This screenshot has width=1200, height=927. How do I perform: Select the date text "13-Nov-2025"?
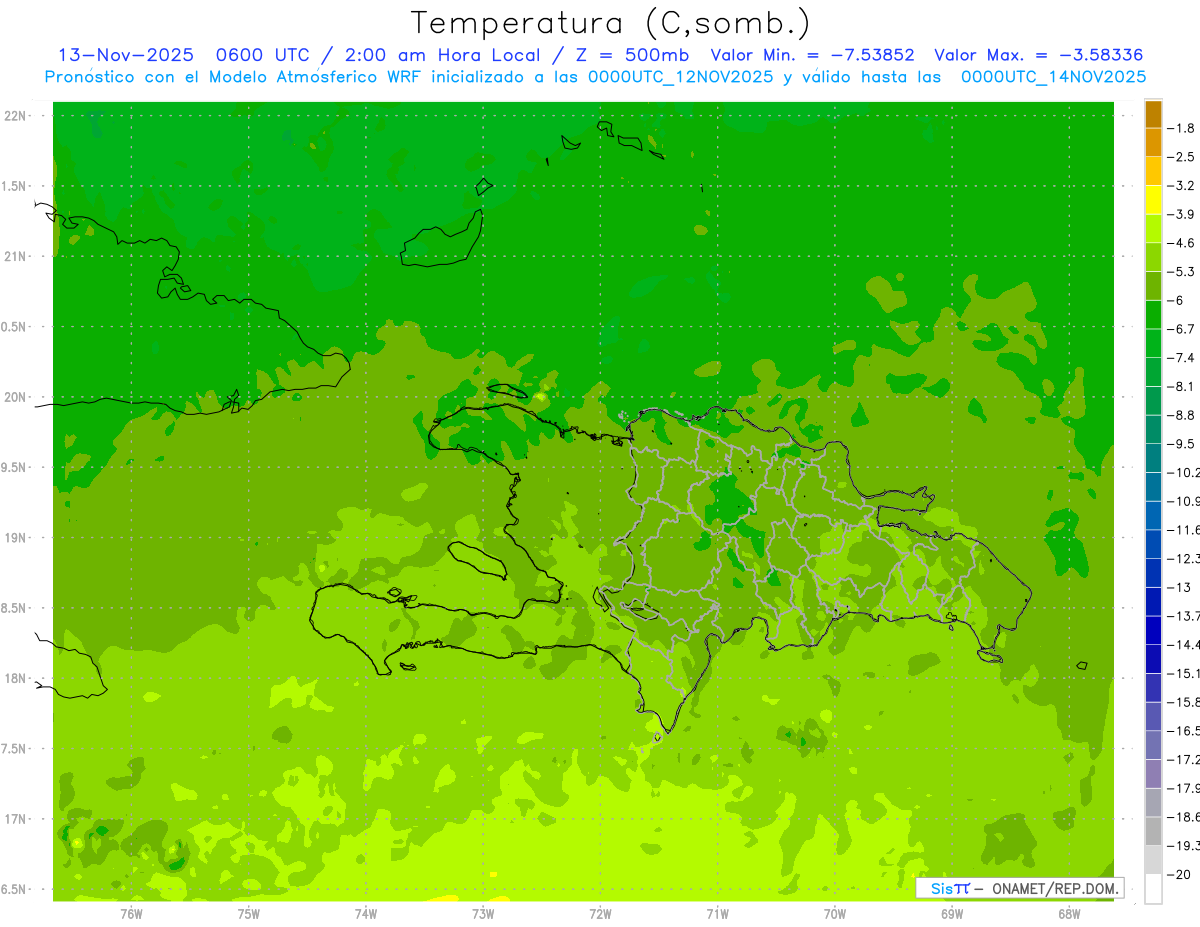(125, 55)
